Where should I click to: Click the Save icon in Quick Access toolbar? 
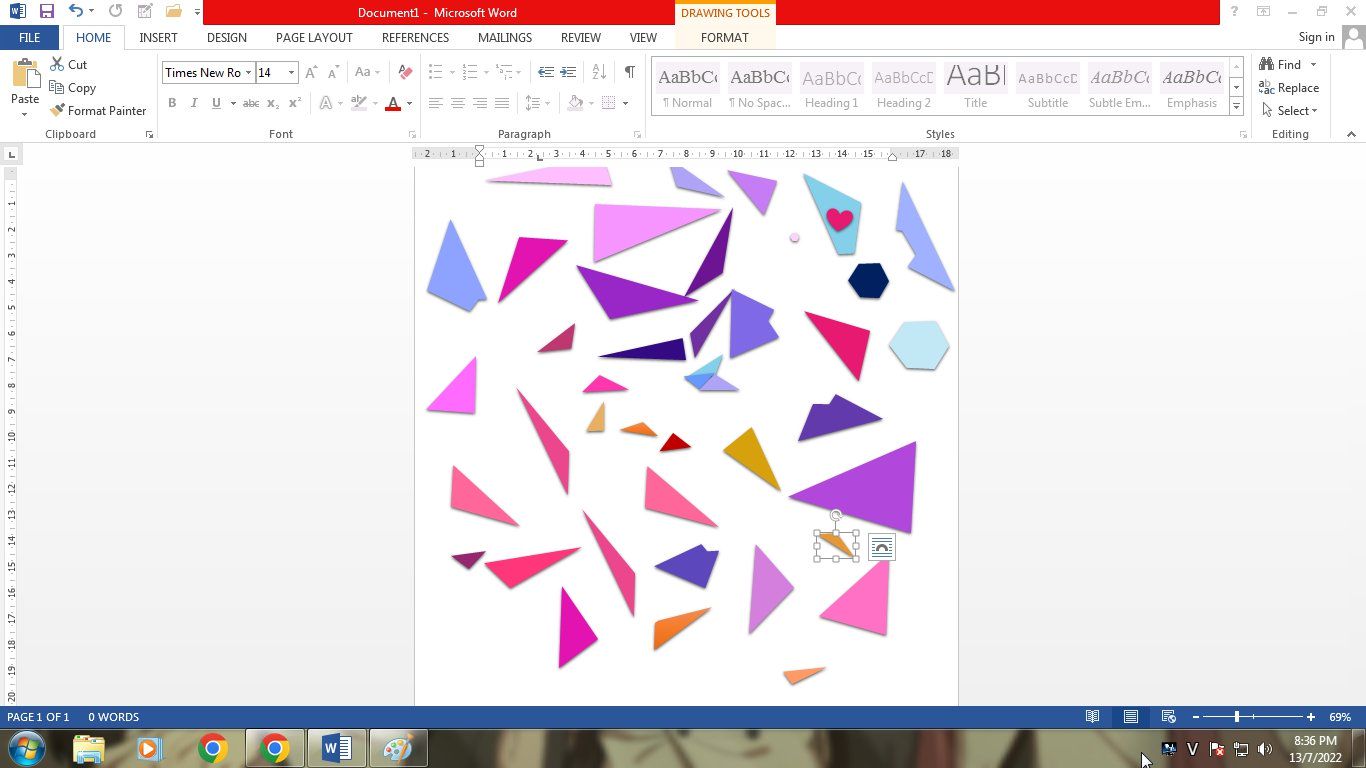(46, 12)
